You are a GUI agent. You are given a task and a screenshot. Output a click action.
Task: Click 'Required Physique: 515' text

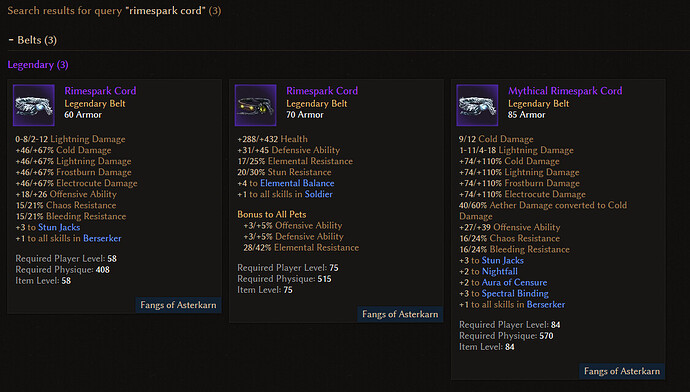(x=284, y=279)
